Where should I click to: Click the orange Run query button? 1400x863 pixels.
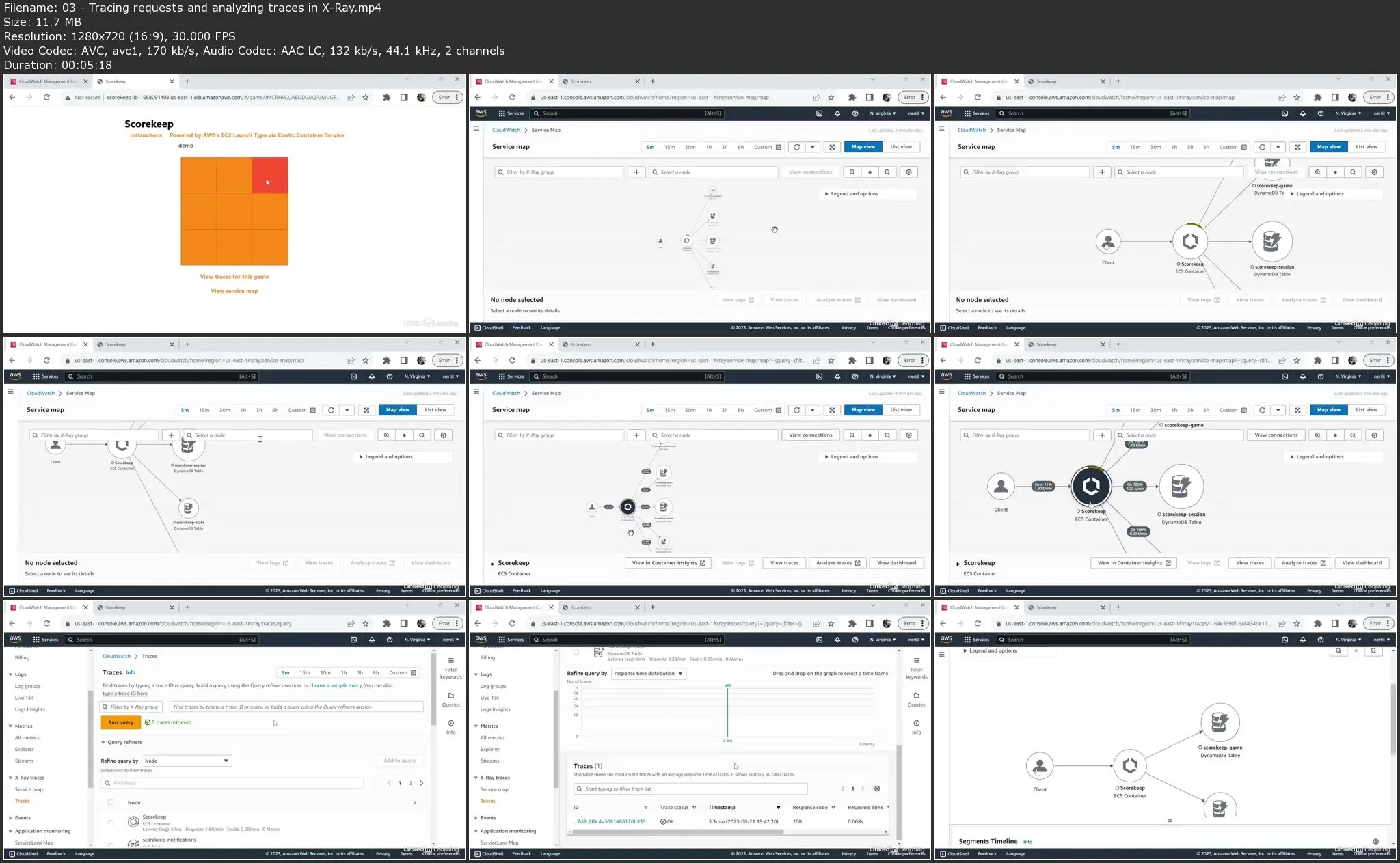pos(121,722)
